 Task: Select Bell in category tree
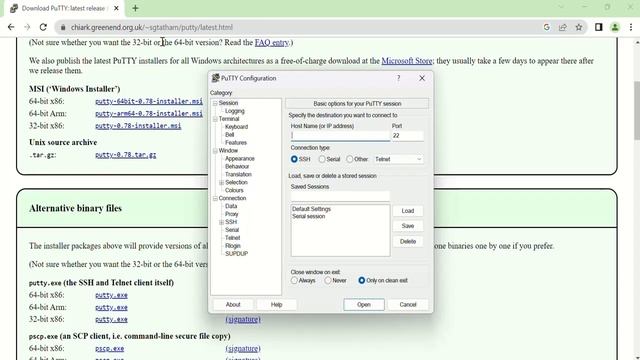click(230, 135)
